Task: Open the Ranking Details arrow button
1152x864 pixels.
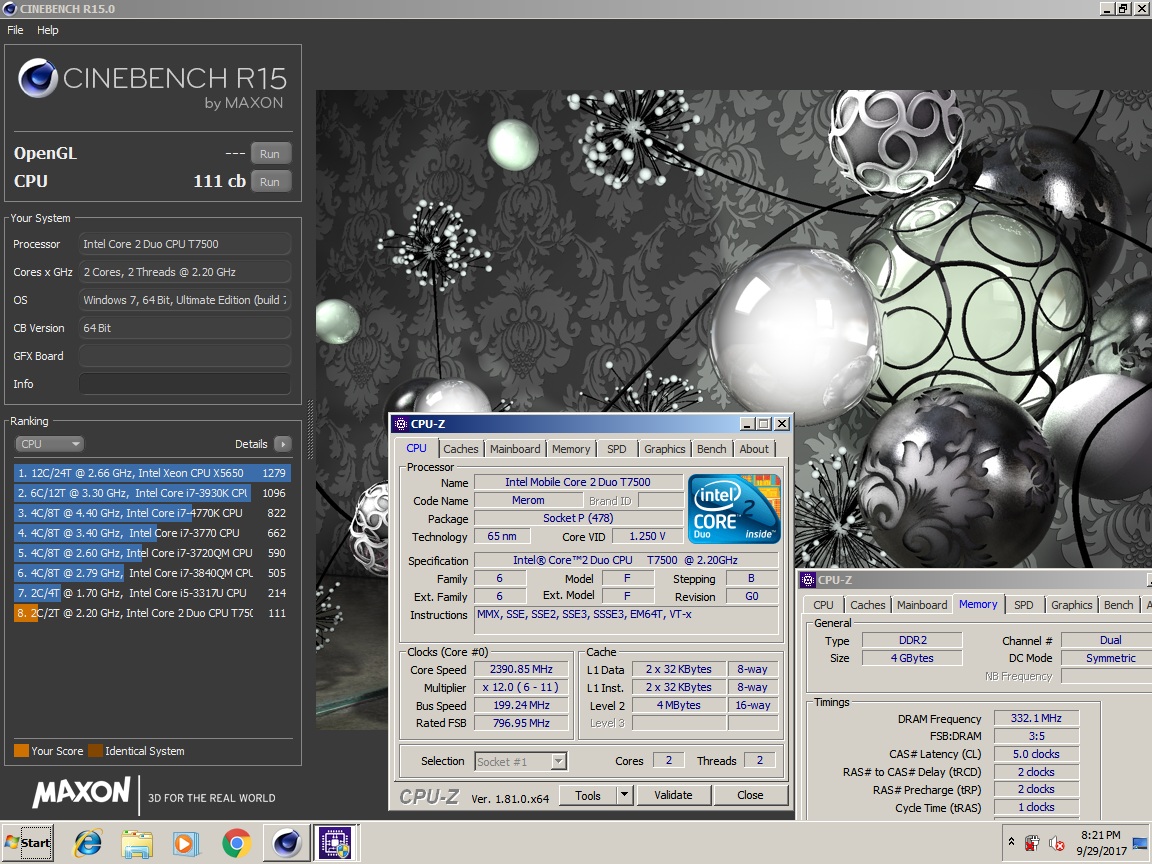Action: [x=283, y=444]
